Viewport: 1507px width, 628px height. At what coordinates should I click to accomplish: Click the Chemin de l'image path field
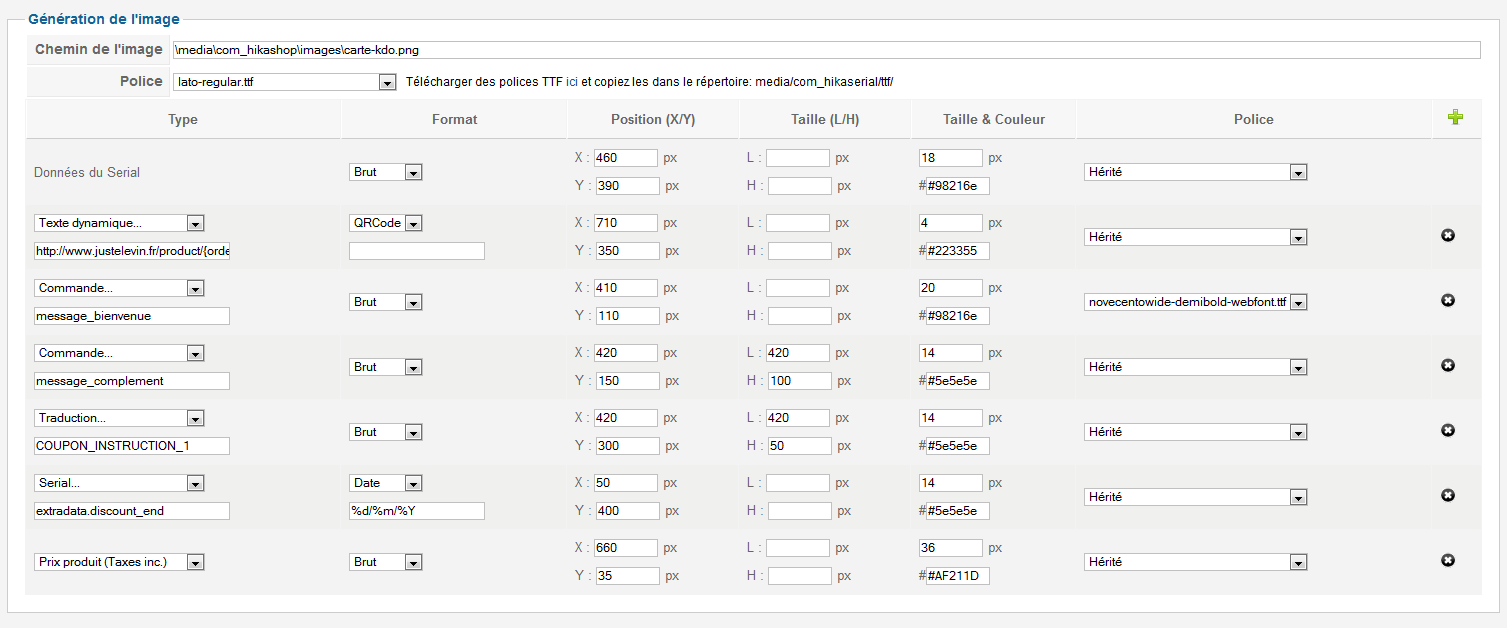pos(825,50)
